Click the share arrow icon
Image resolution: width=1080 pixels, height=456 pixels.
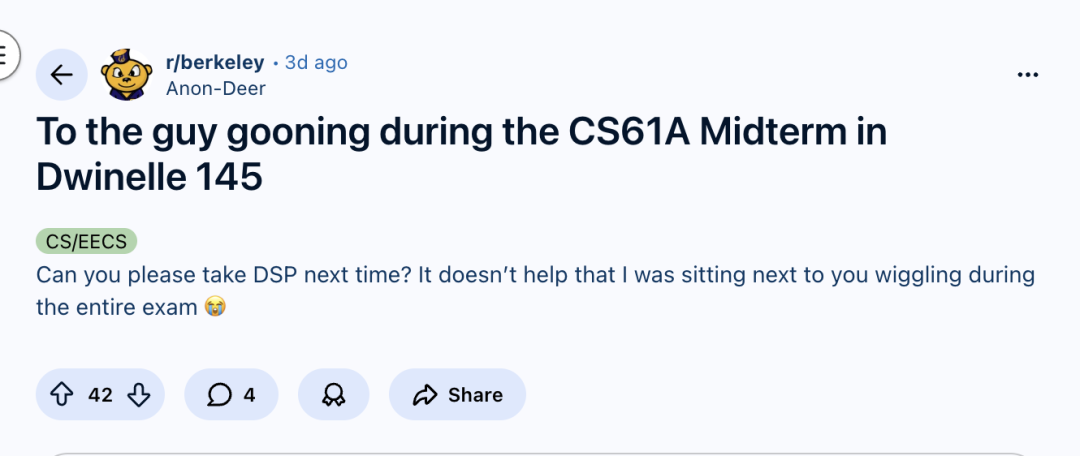click(x=426, y=395)
